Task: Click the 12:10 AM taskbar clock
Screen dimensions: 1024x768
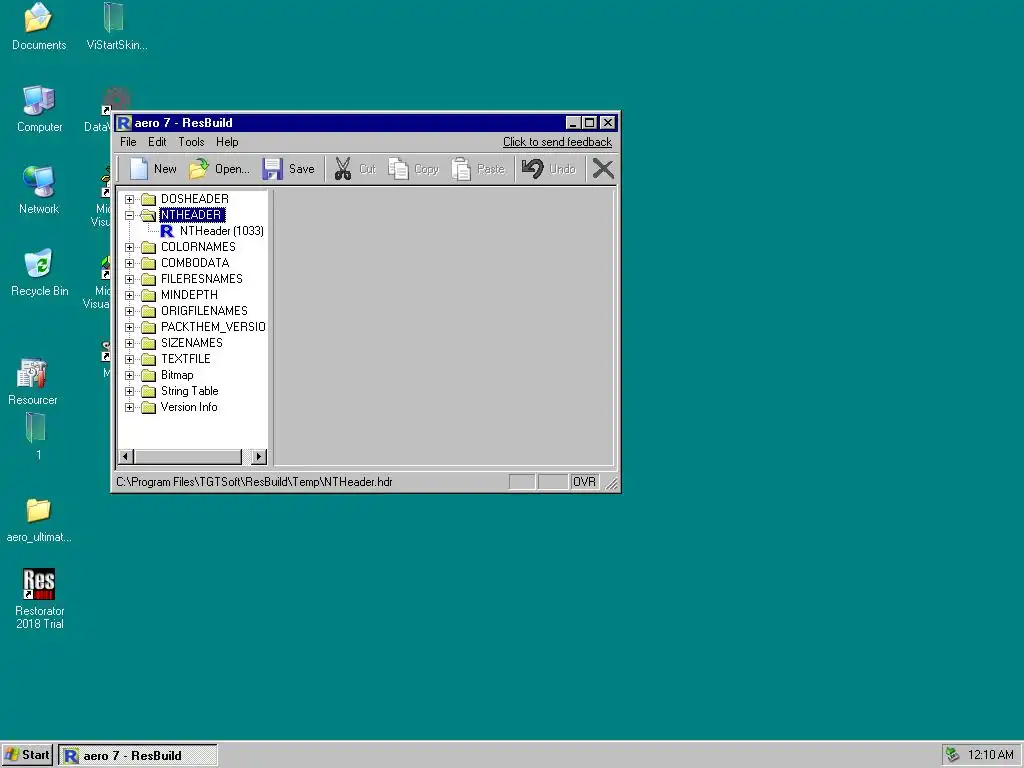Action: tap(991, 755)
